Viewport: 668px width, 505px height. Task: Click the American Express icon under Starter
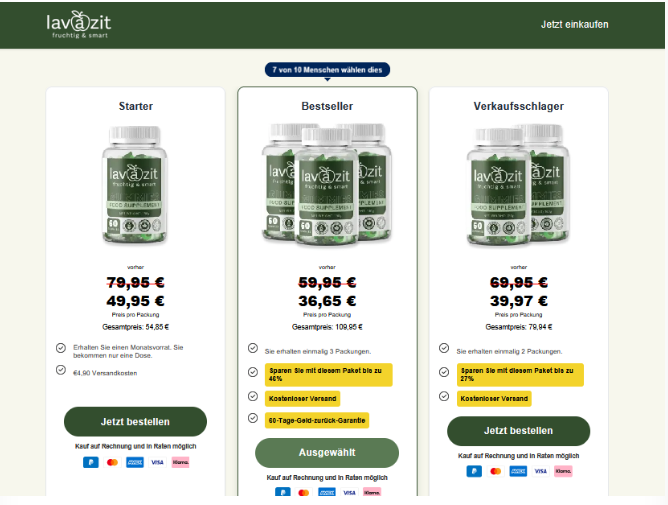coord(135,462)
